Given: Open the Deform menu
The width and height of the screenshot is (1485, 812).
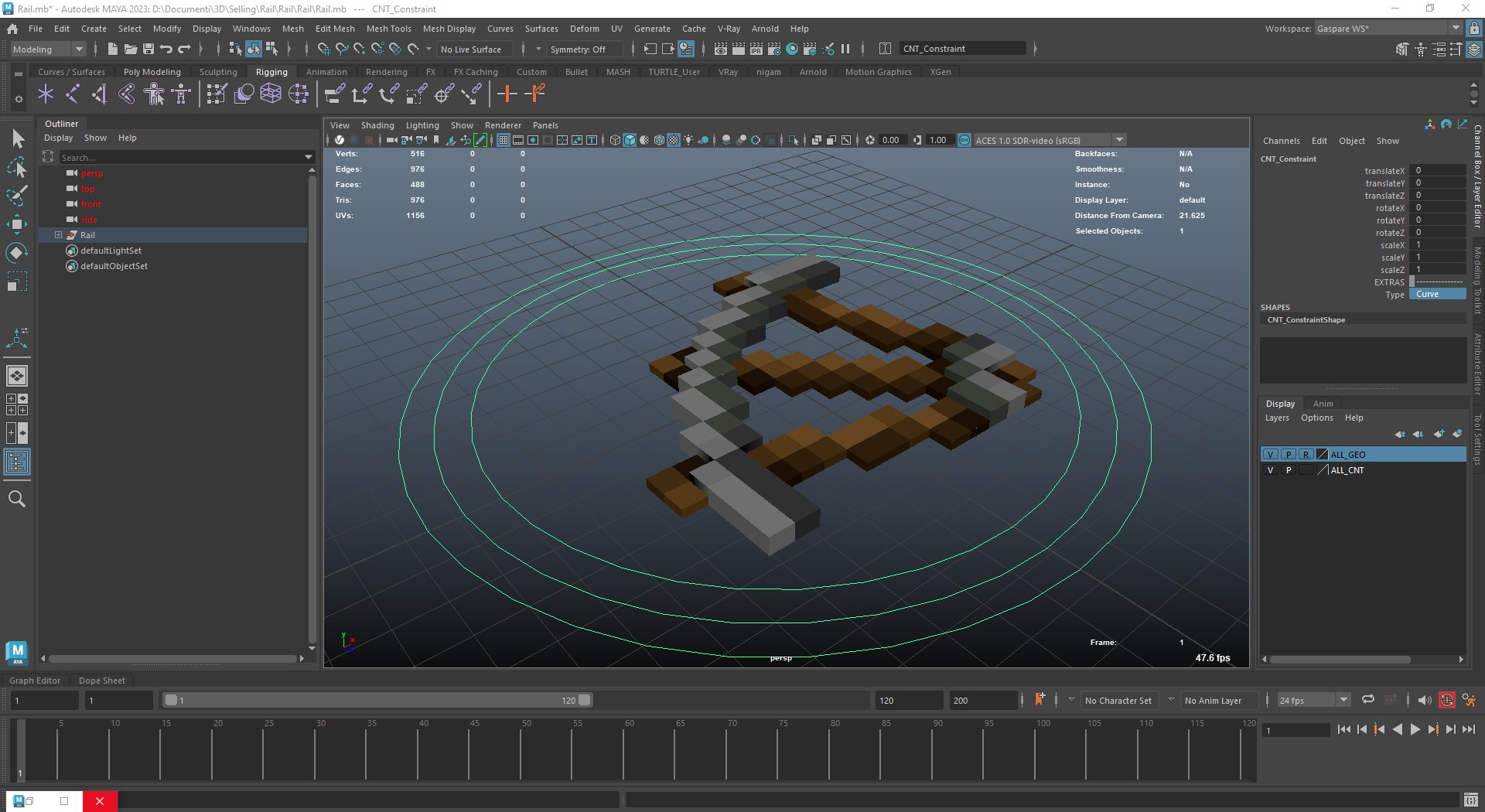Looking at the screenshot, I should (x=584, y=29).
